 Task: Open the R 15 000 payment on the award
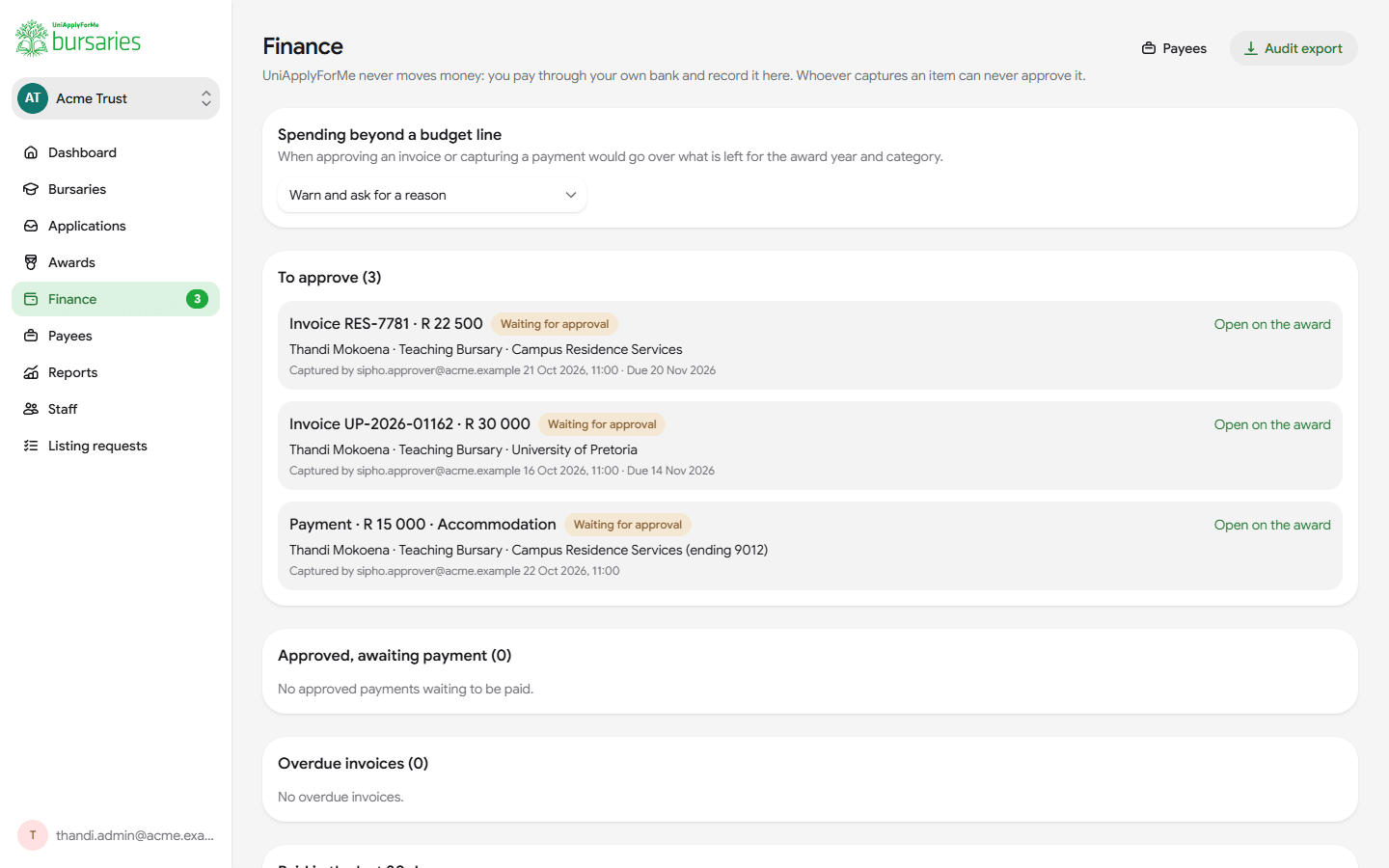coord(1272,525)
